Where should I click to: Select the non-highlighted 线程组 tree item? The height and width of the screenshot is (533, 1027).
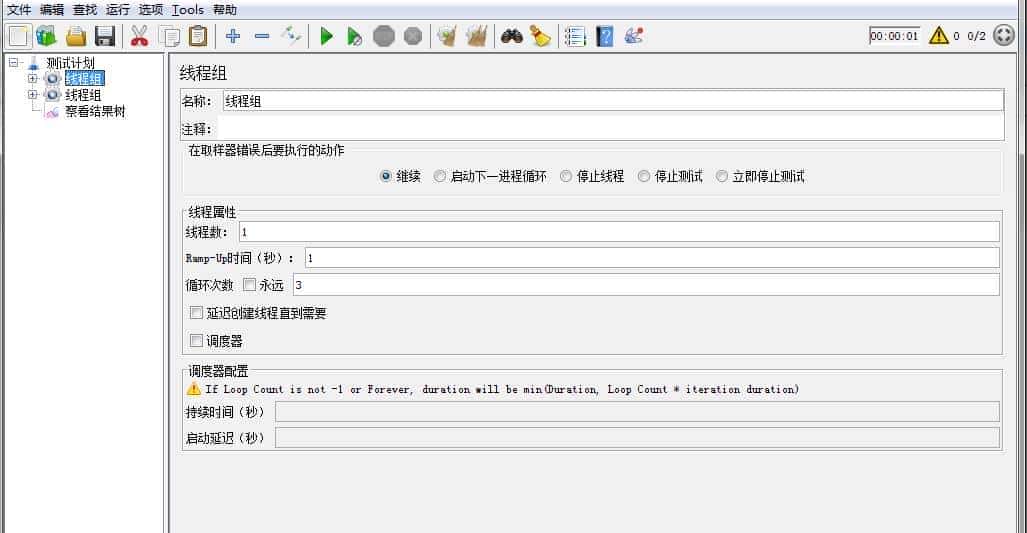click(x=83, y=95)
